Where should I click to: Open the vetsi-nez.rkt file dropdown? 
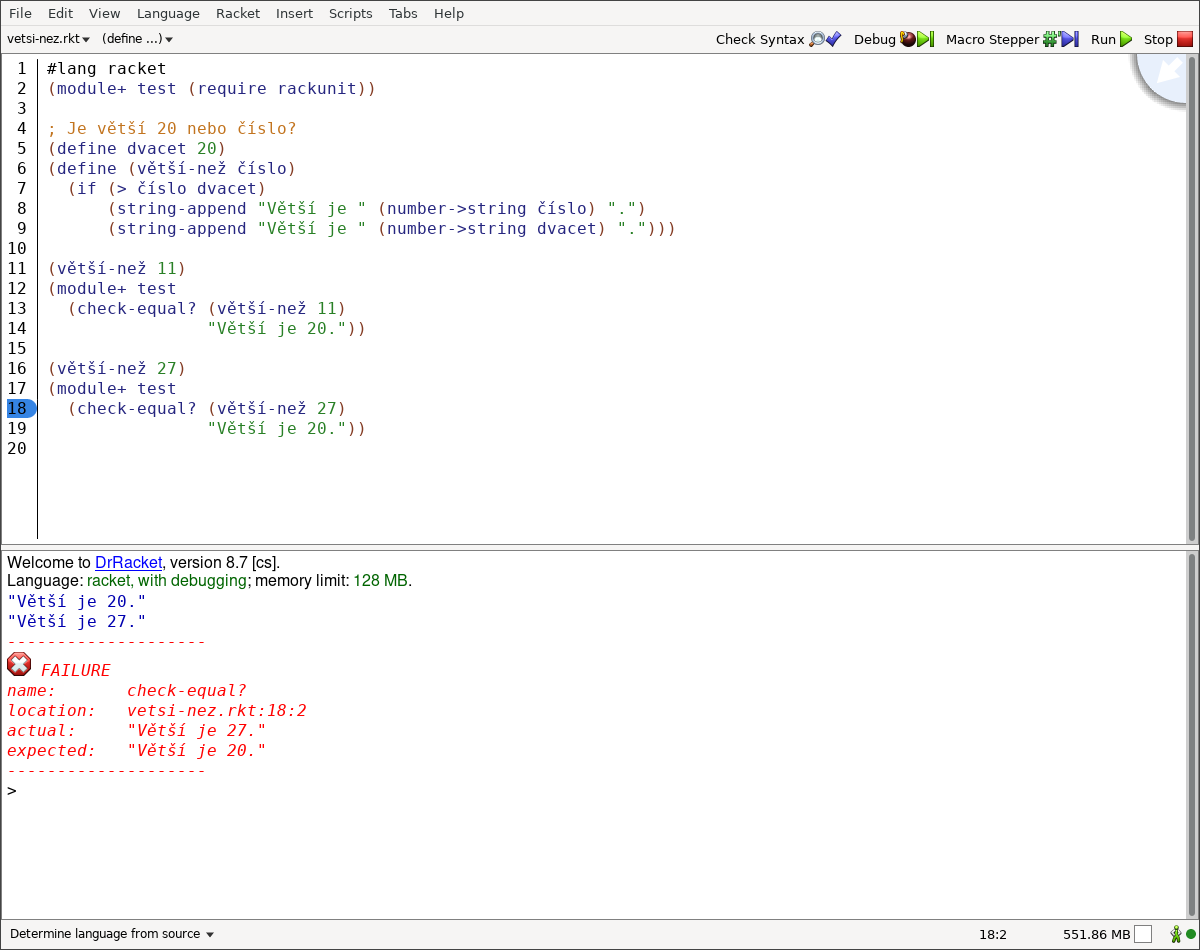pos(48,39)
